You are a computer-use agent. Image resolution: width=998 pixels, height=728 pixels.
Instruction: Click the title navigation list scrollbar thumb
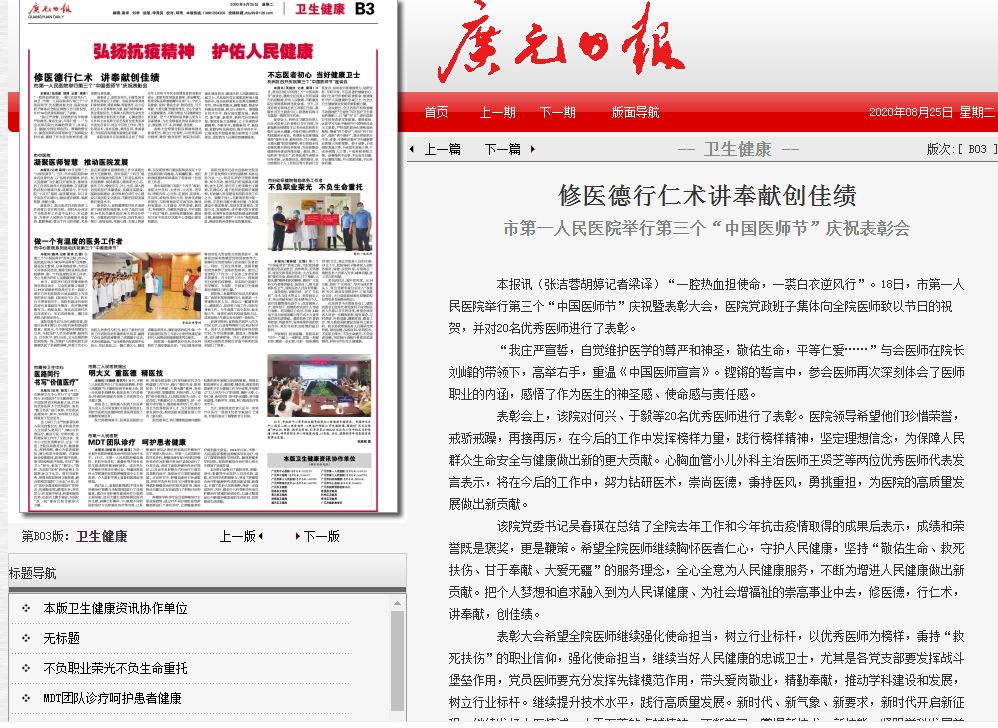pyautogui.click(x=397, y=660)
